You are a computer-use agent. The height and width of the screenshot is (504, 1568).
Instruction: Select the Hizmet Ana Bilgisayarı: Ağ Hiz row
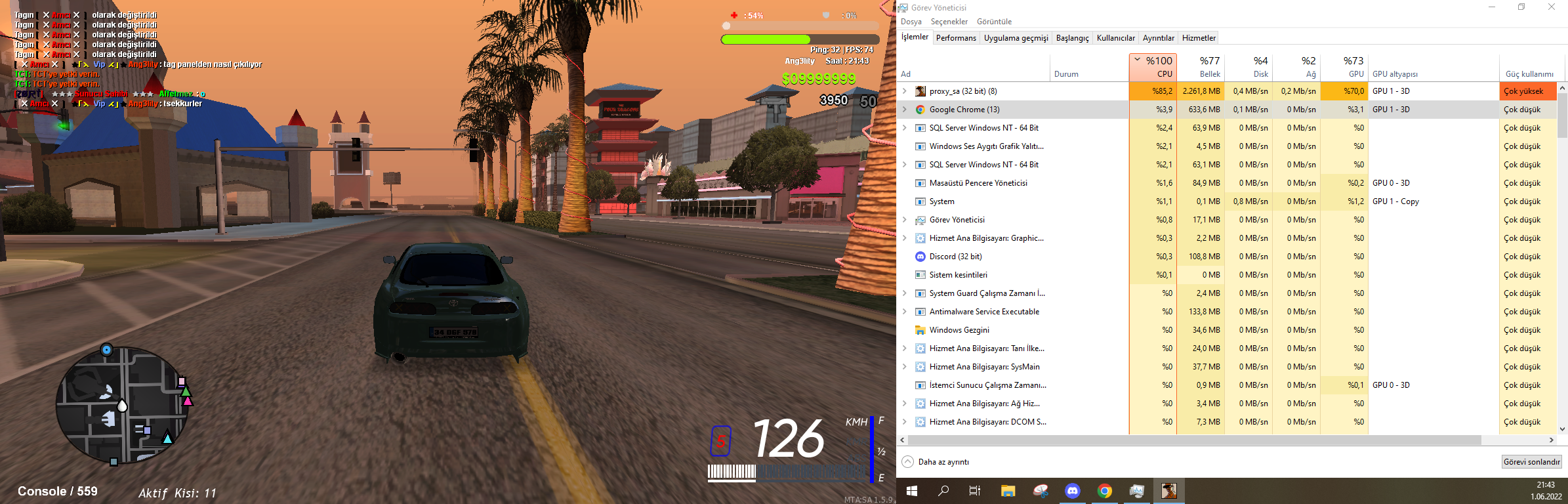pyautogui.click(x=1227, y=404)
